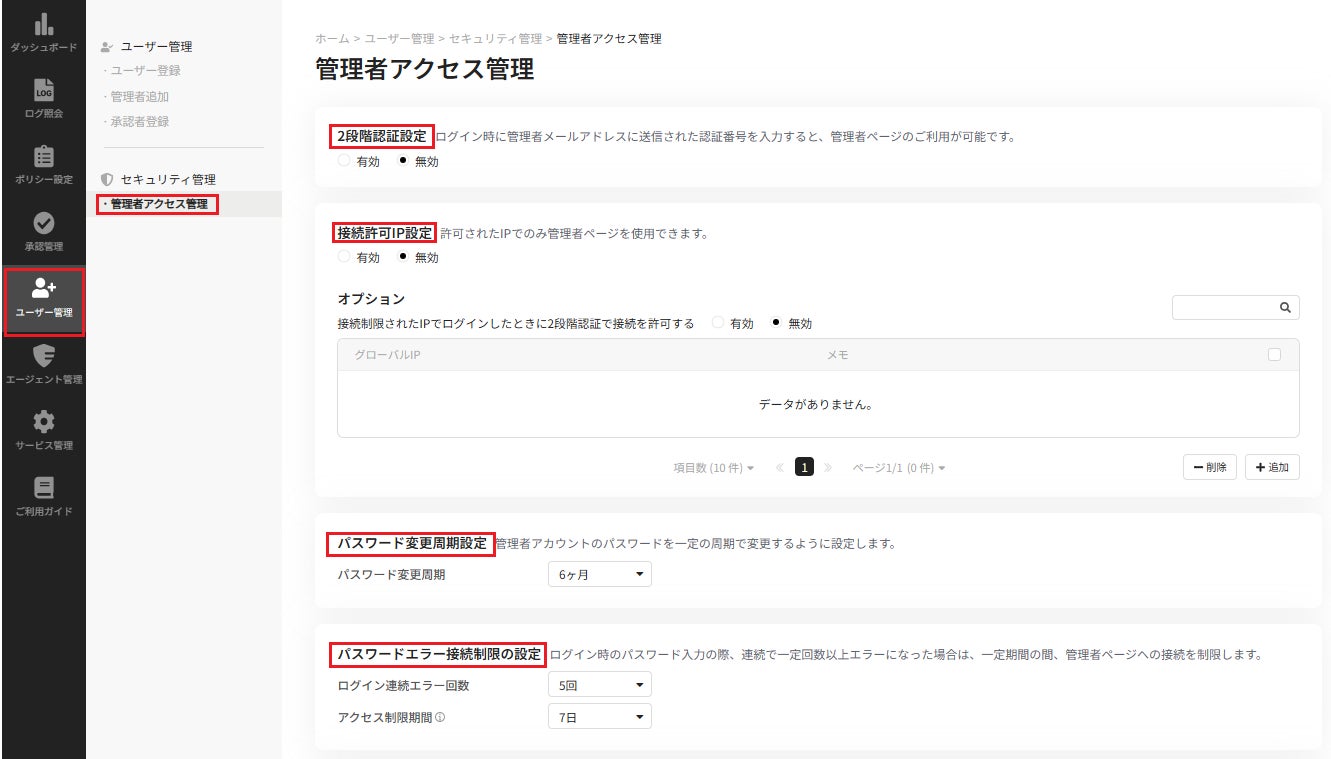1331x759 pixels.
Task: Select 無効 for the オプション 2段階認証 allow setting
Action: [x=777, y=323]
